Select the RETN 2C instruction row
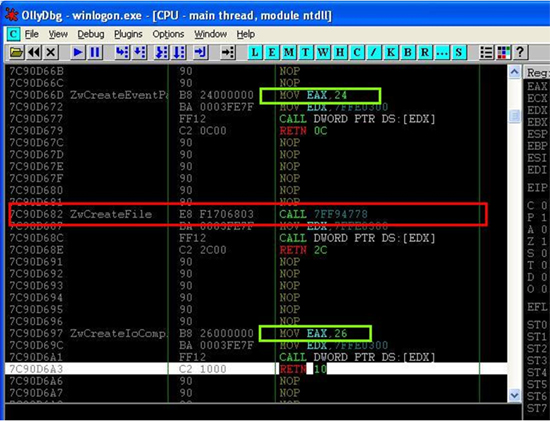Screen dimensions: 550x421 point(256,250)
